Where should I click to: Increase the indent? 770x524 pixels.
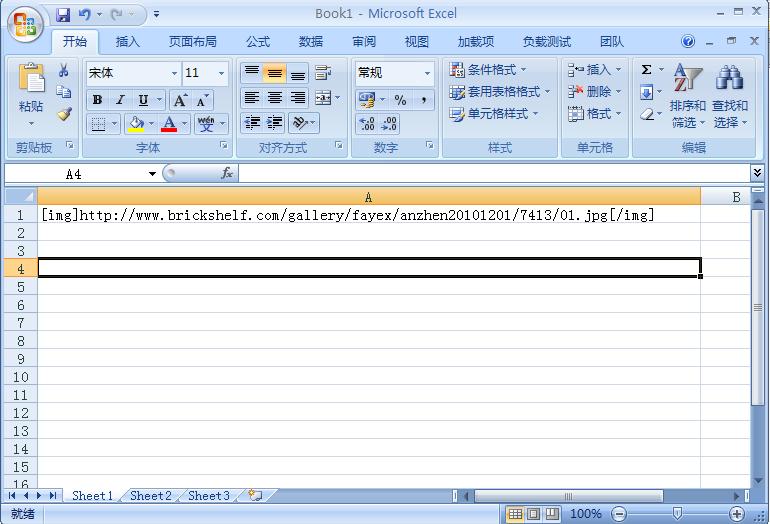pyautogui.click(x=275, y=122)
